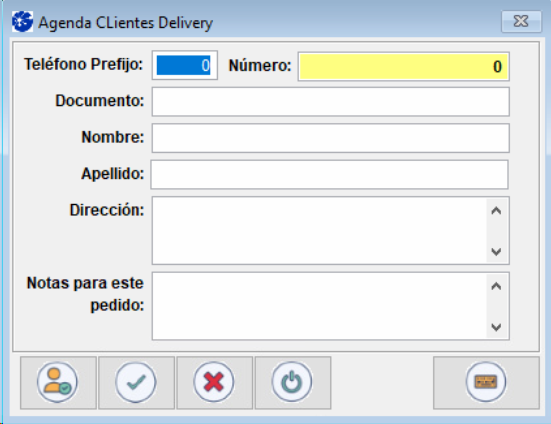Click Notas scrollbar up arrow

coord(496,286)
